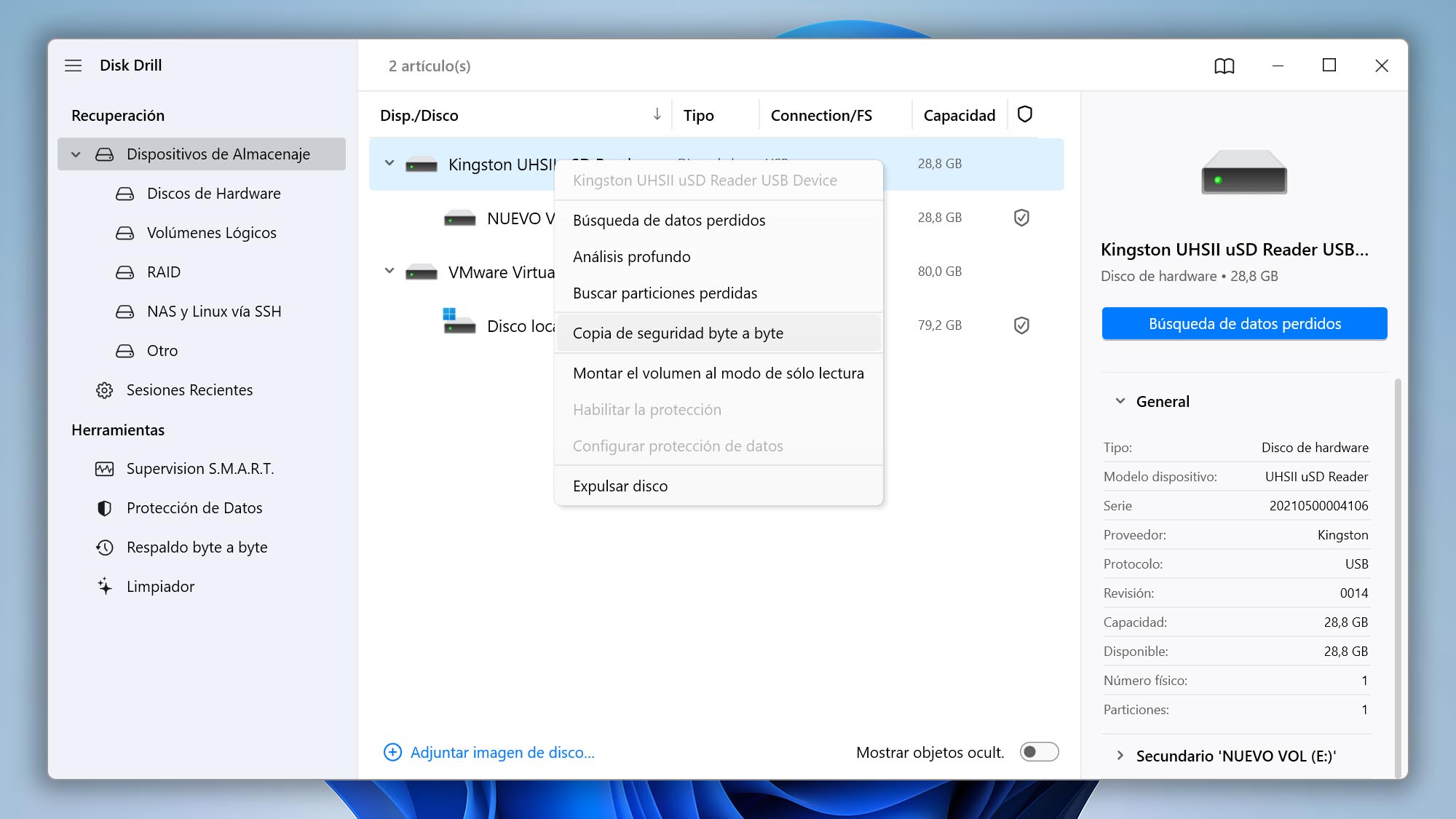
Task: Select RAID in the sidebar
Action: click(x=201, y=272)
